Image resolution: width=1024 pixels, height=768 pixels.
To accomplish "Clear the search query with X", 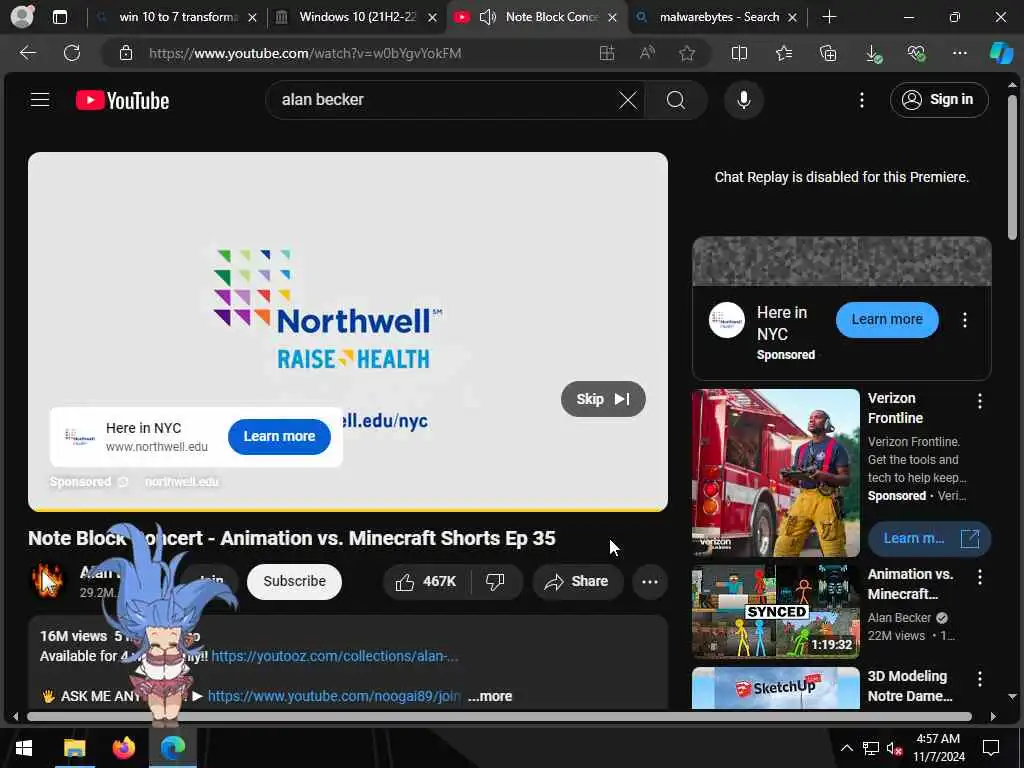I will click(628, 100).
